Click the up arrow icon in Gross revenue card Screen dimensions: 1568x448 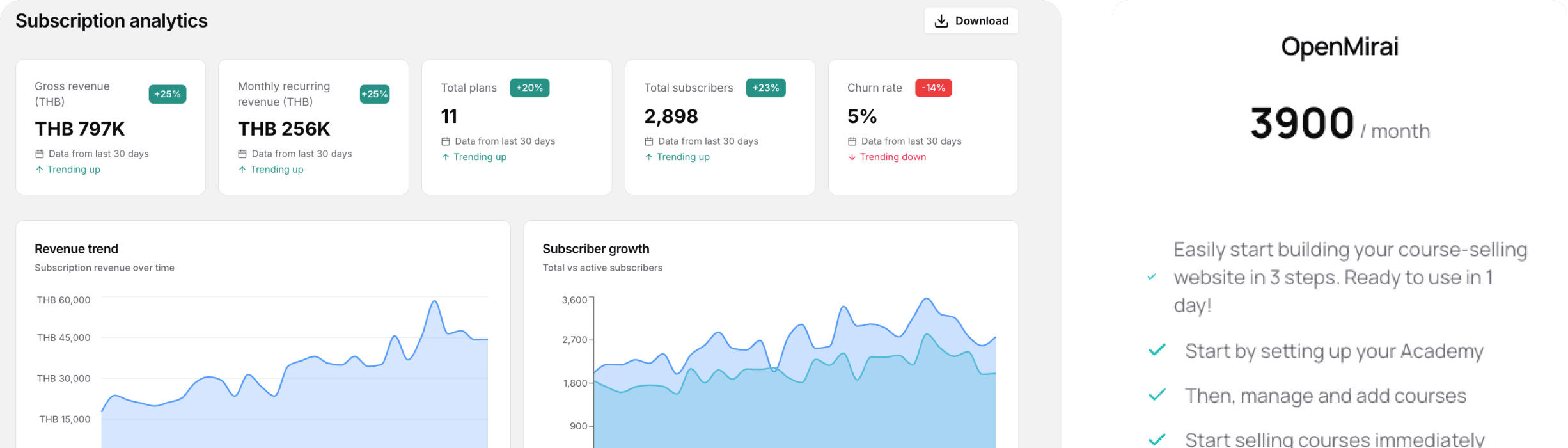(x=40, y=170)
